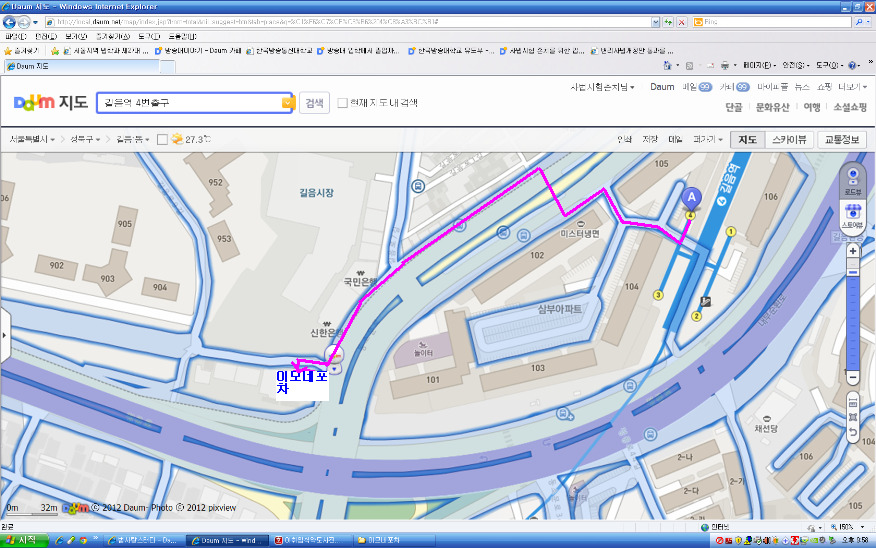Click the blue A location marker on the map
This screenshot has height=548, width=876.
pos(691,199)
